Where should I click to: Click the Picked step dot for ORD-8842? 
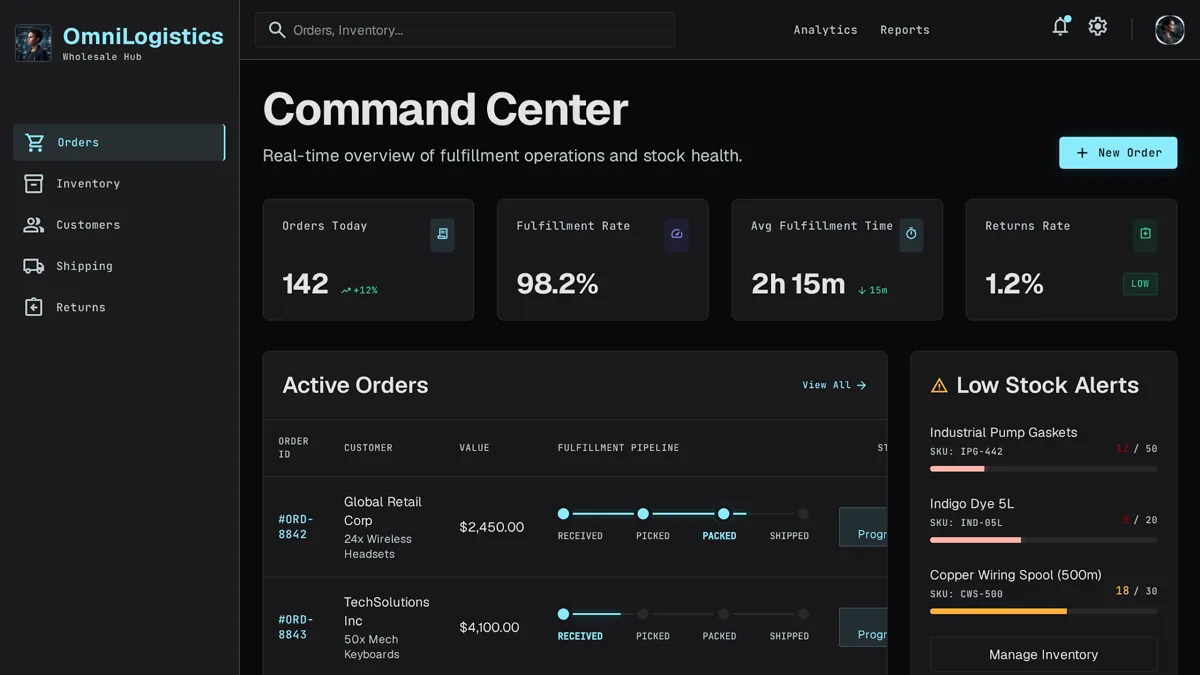tap(643, 514)
